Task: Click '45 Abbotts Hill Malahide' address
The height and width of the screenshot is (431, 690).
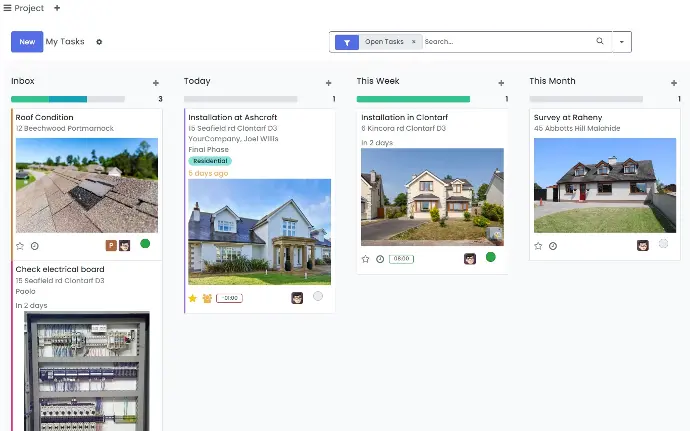Action: click(x=577, y=129)
